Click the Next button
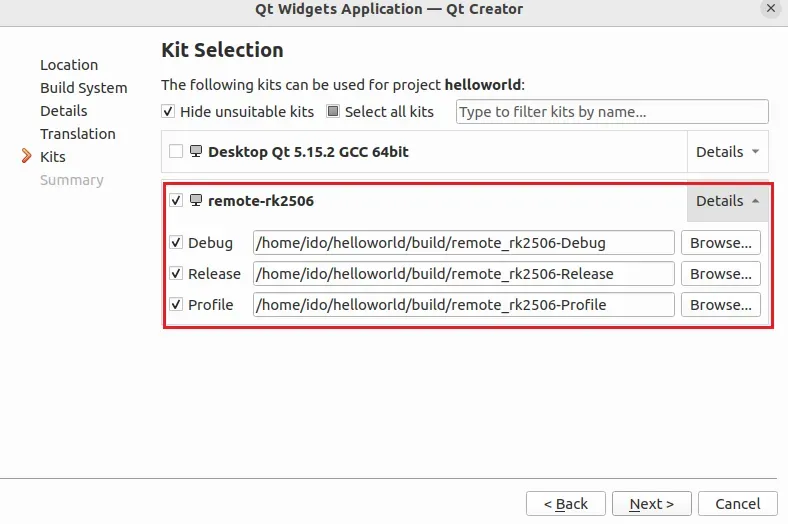 coord(652,503)
